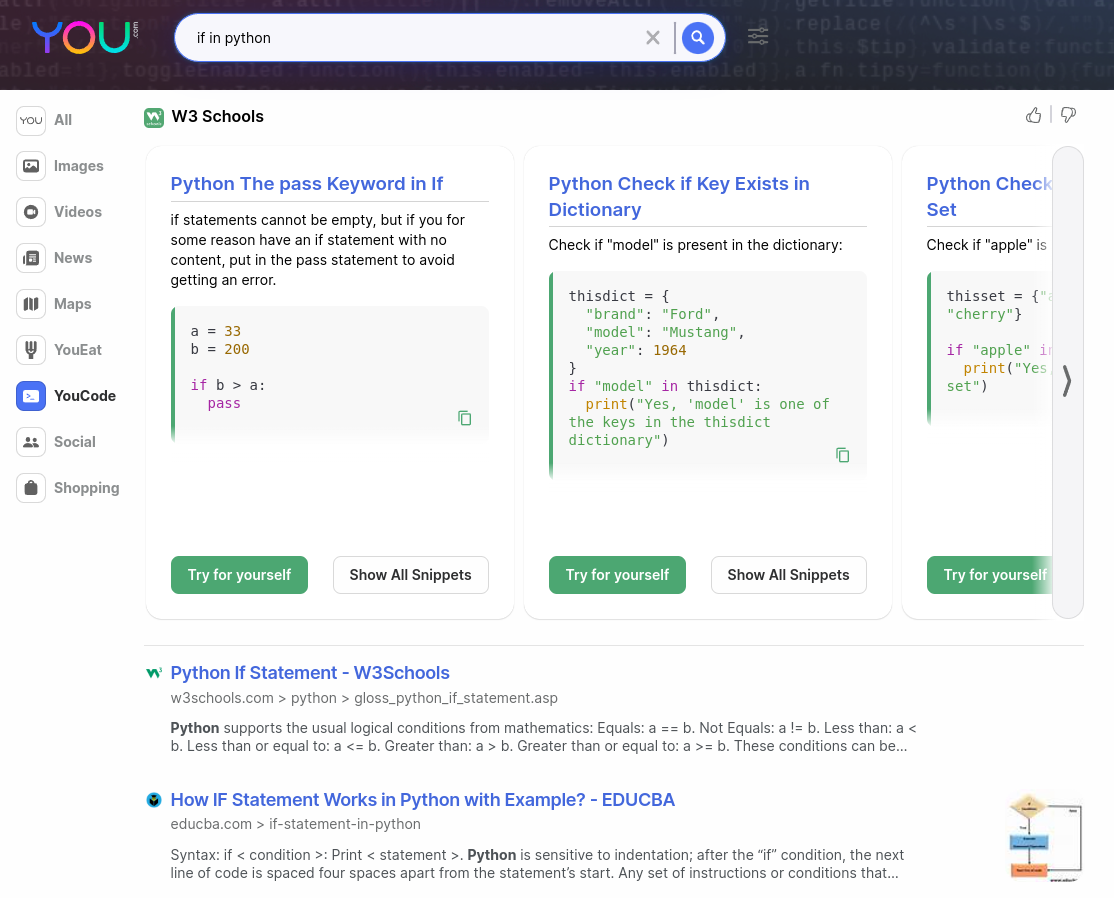The height and width of the screenshot is (898, 1114).
Task: Open the EDUCBA flowchart thumbnail
Action: coord(1045,838)
